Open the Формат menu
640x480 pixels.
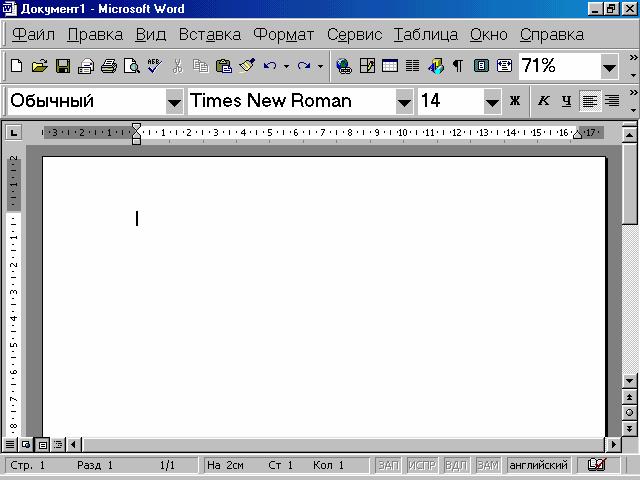284,35
